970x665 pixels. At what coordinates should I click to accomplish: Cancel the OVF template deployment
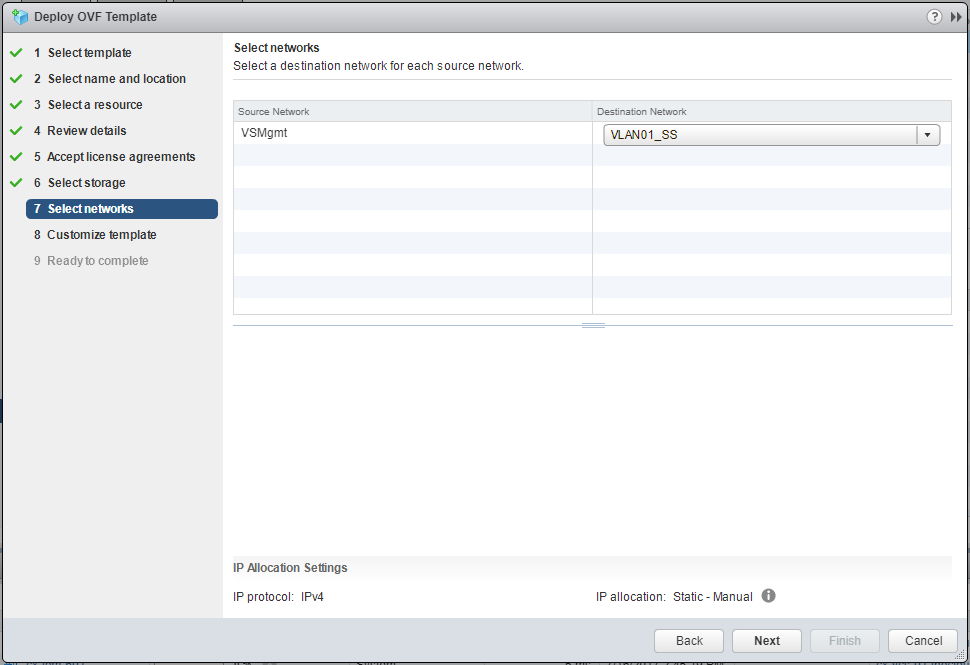point(923,641)
